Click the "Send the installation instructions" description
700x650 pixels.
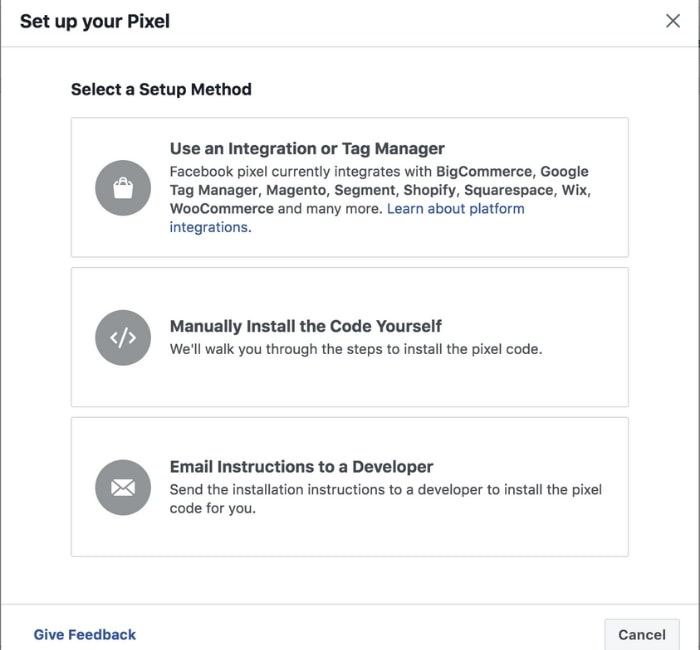[x=385, y=490]
